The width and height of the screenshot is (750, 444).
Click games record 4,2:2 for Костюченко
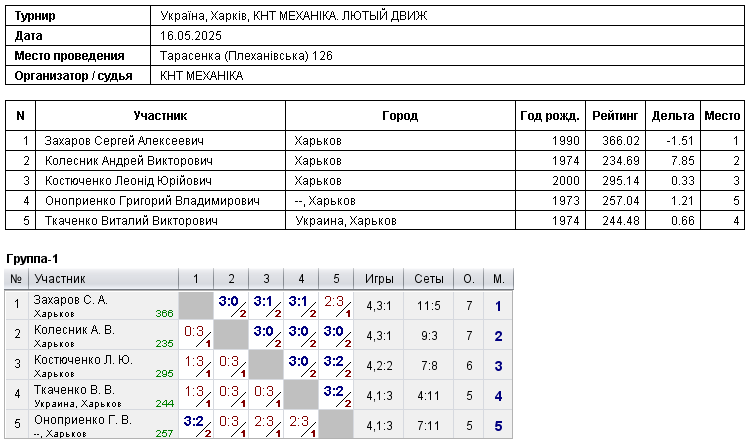379,366
